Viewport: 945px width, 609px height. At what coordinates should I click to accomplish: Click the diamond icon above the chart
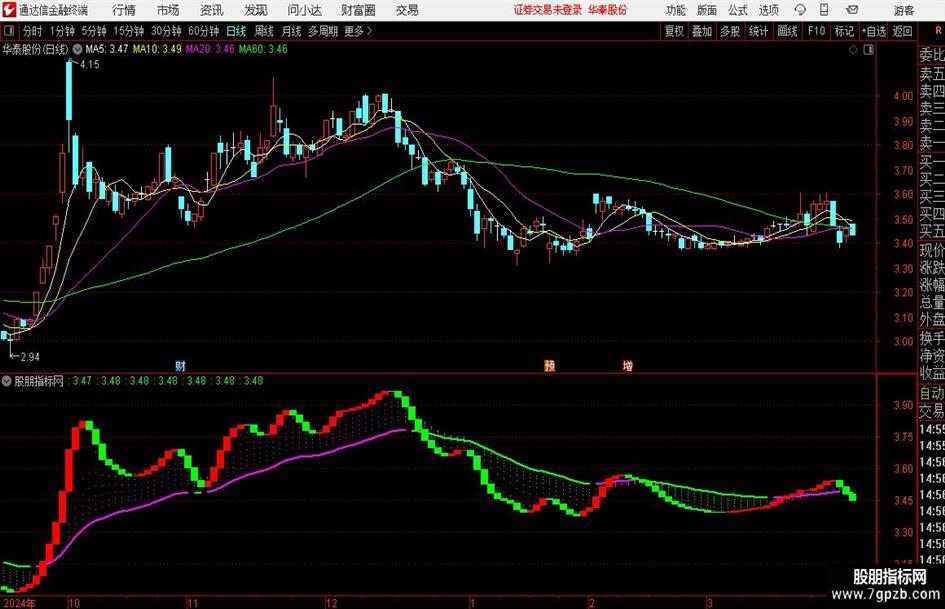pos(853,50)
